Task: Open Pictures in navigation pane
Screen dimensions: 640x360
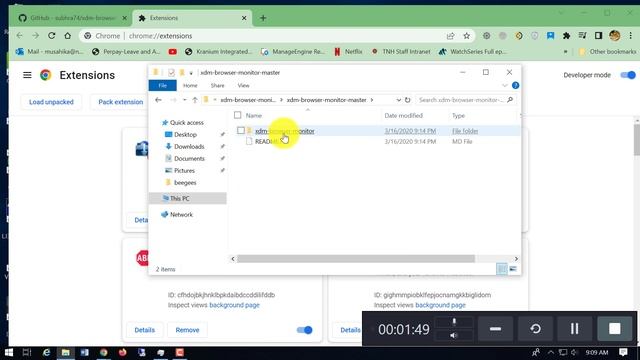Action: (184, 171)
